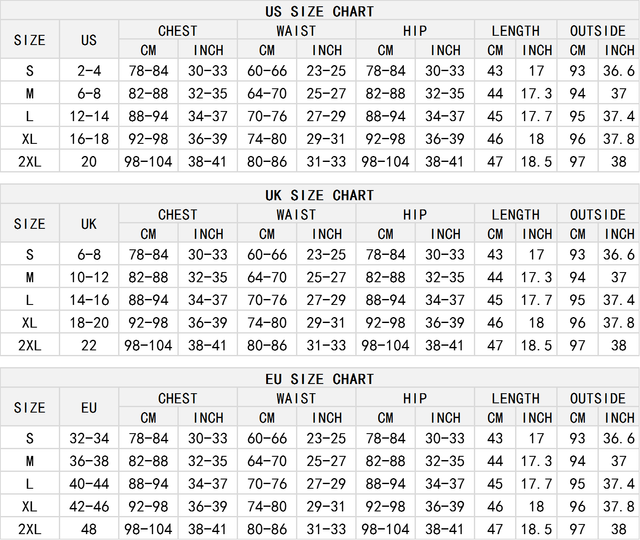Select the 14-16 UK size cell

(89, 300)
